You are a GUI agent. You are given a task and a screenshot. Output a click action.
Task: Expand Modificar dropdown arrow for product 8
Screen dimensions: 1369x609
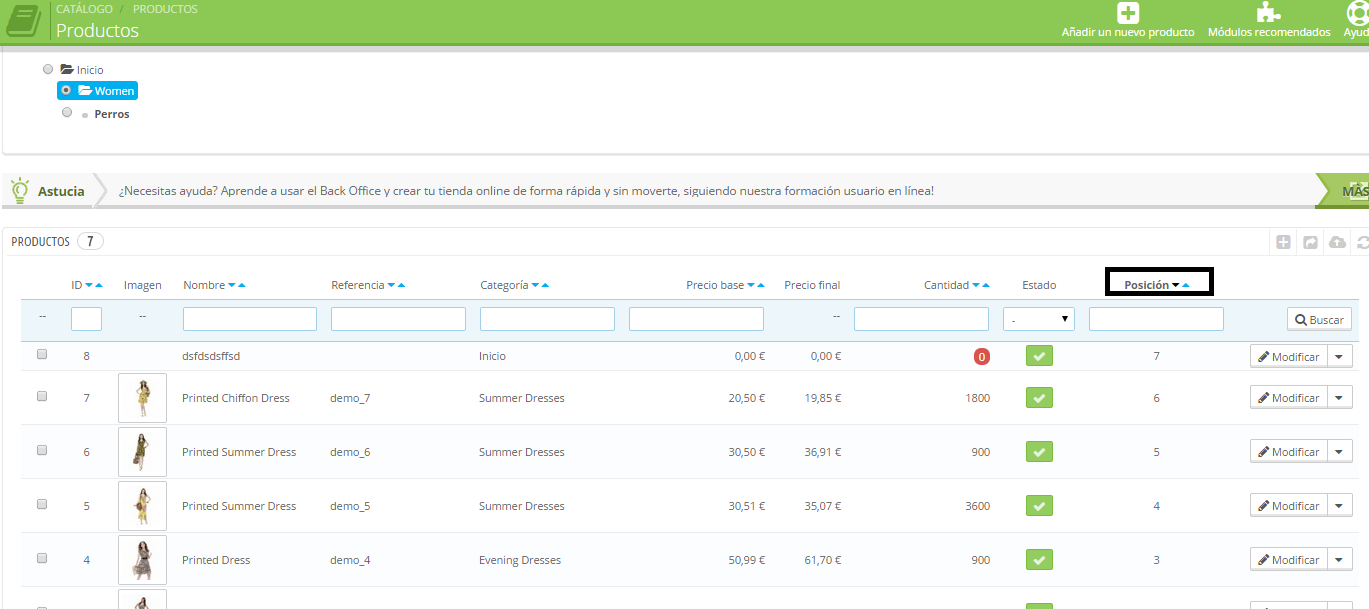[1339, 357]
